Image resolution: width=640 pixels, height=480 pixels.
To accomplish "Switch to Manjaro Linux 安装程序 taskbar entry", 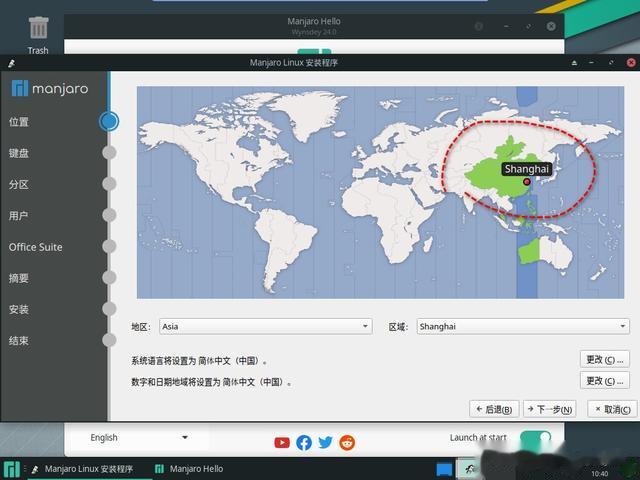I will (x=83, y=469).
